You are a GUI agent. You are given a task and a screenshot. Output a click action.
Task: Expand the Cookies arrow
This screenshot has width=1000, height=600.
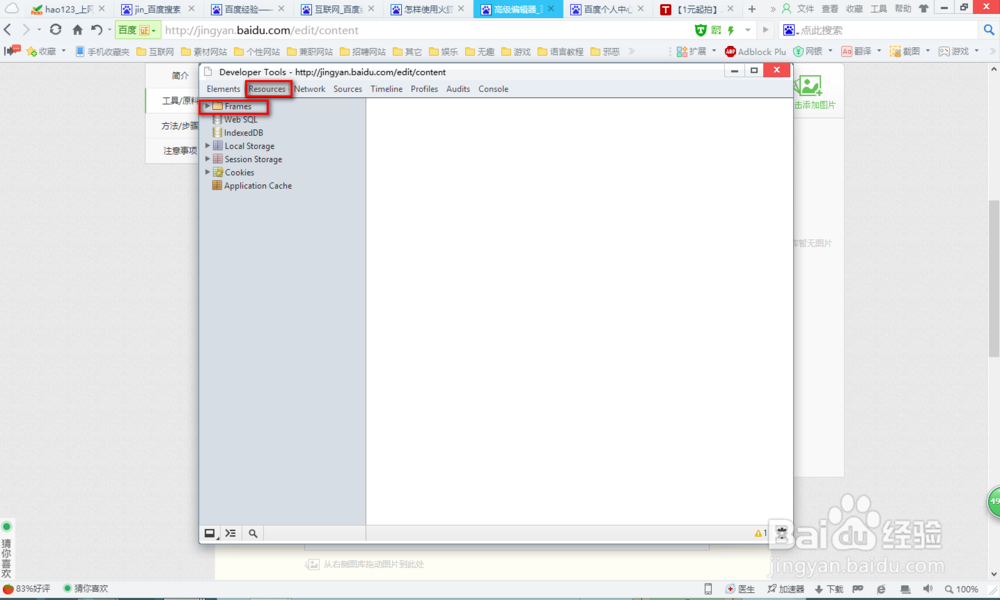coord(207,172)
